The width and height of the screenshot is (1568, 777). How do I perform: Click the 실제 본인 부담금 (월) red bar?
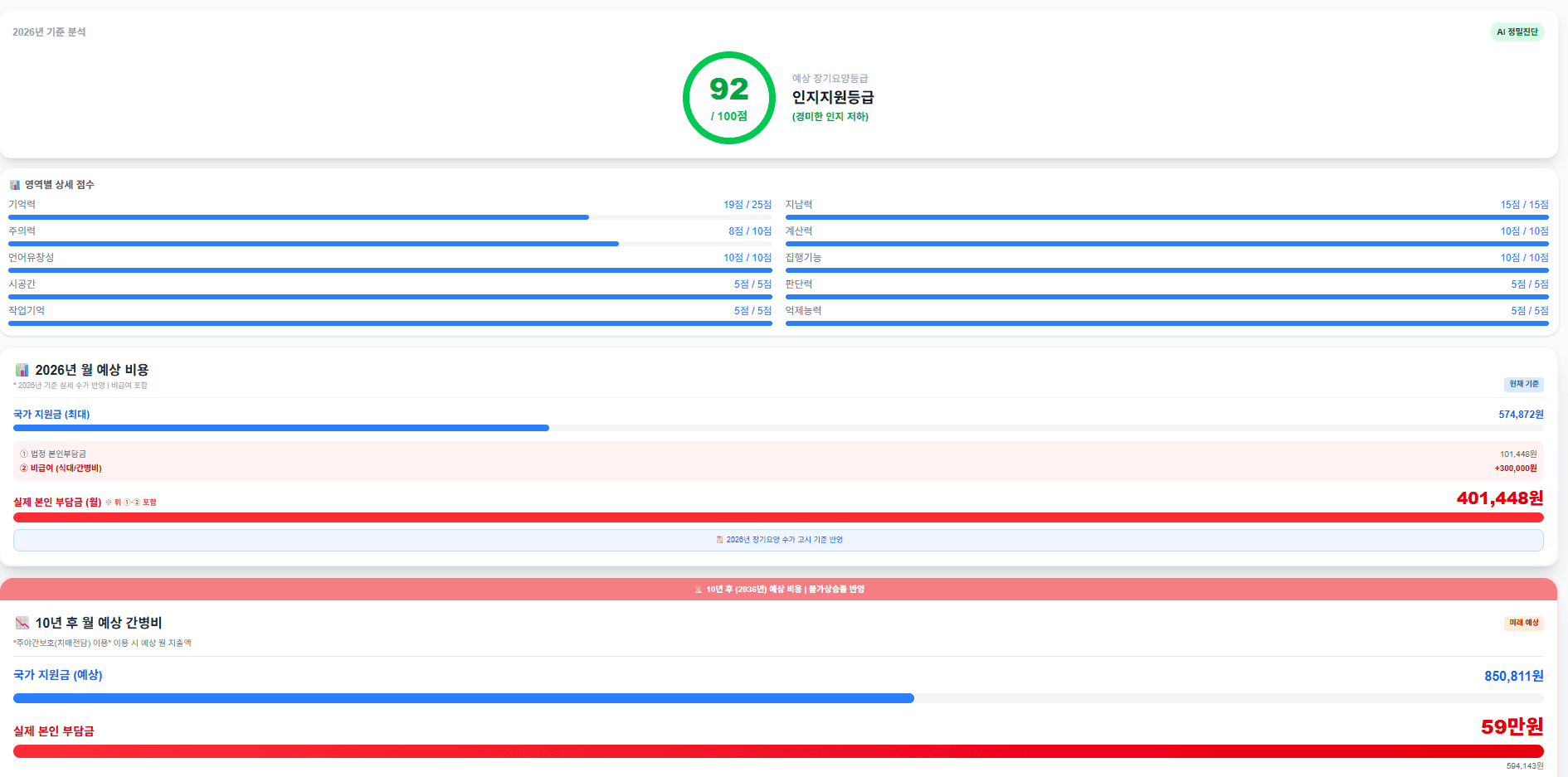point(778,517)
